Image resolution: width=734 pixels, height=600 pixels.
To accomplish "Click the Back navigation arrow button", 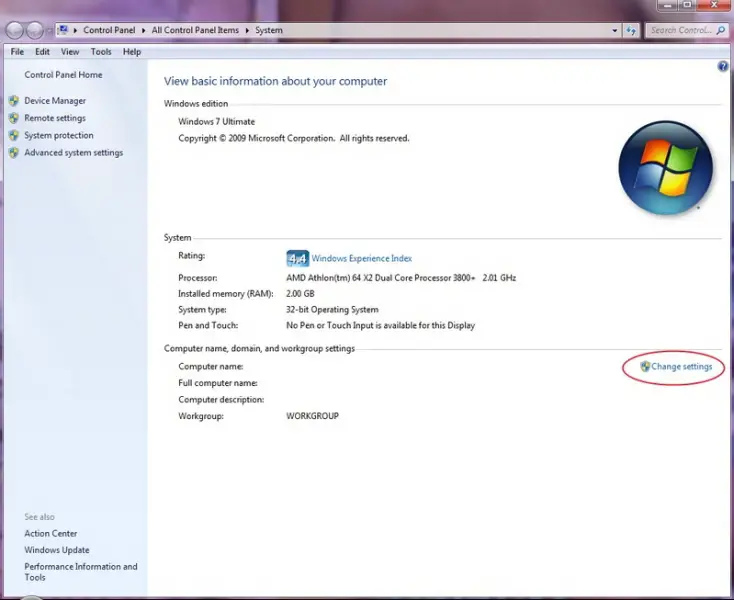I will [x=15, y=30].
